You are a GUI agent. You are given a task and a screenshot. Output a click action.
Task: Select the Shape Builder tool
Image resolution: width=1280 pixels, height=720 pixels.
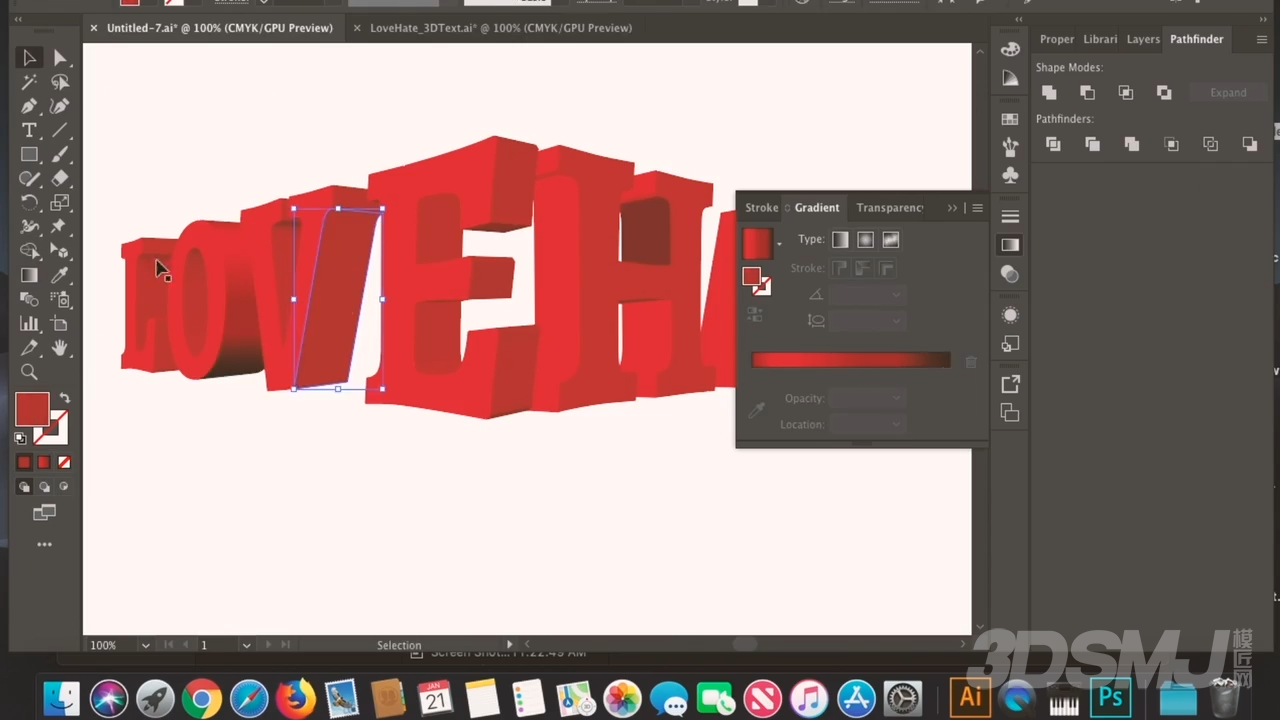(29, 251)
